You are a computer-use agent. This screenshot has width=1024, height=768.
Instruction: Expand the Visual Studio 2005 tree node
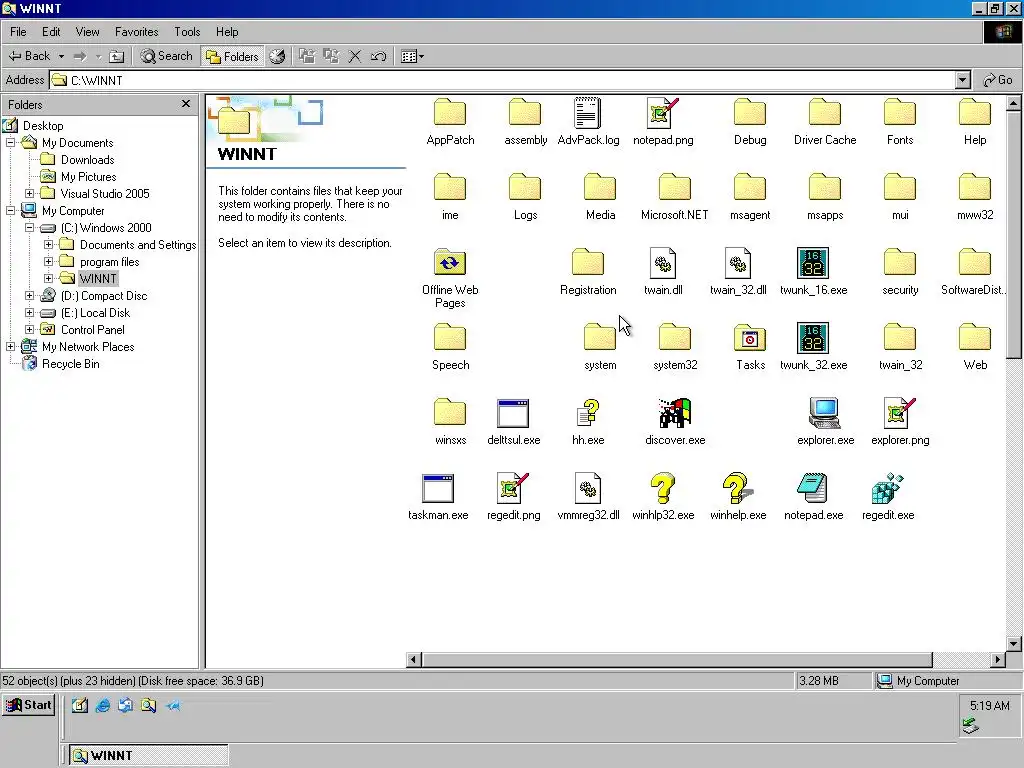[29, 193]
